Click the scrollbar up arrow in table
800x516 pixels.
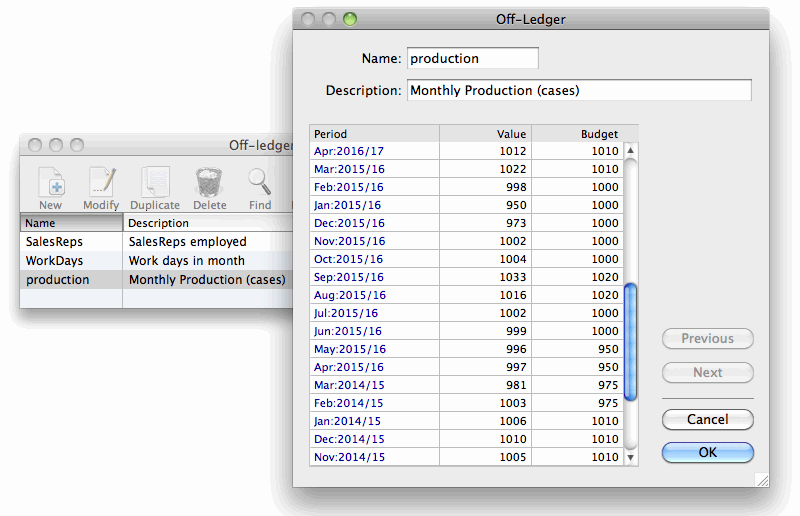[x=631, y=151]
